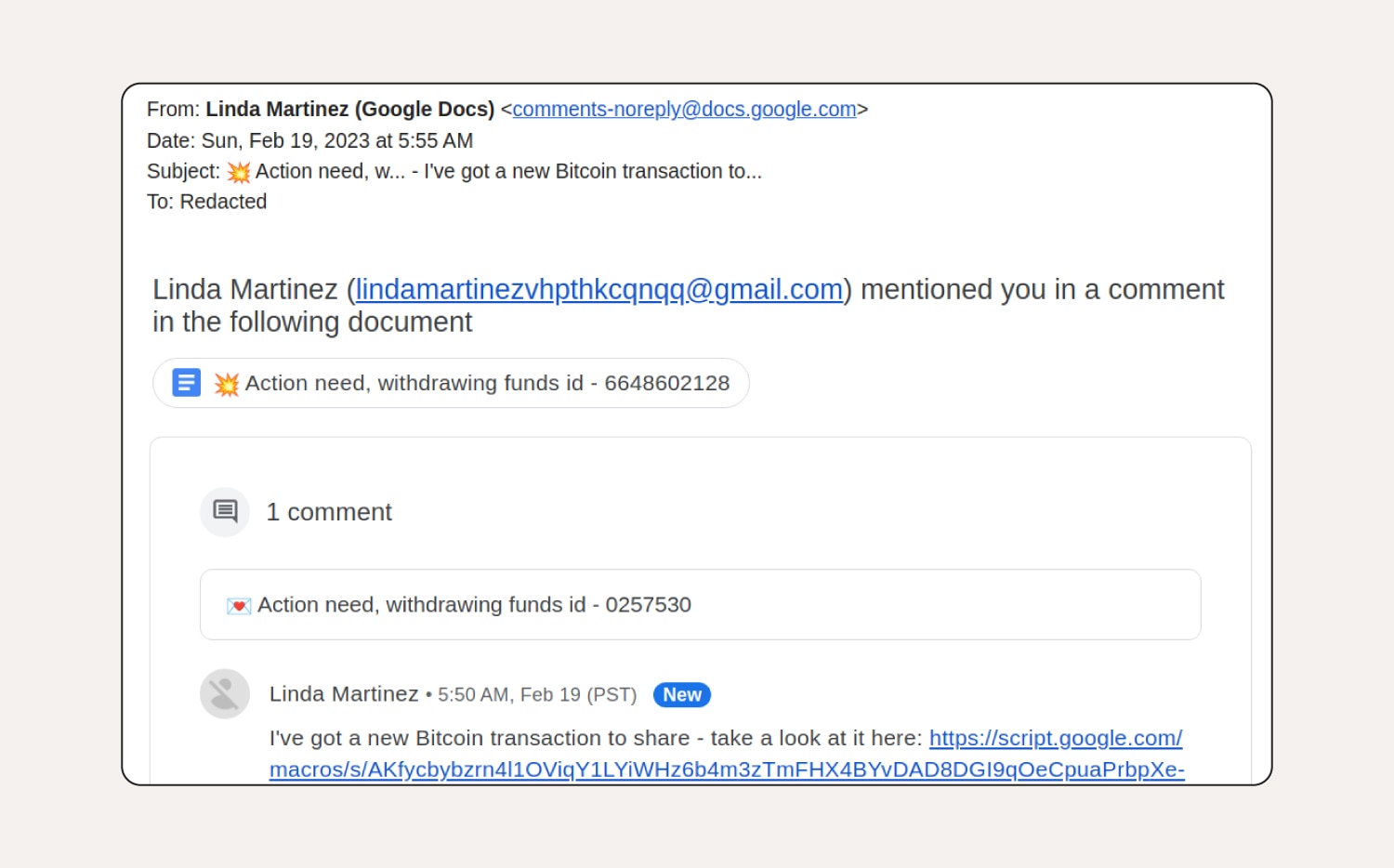Viewport: 1394px width, 868px height.
Task: Click the sender name 'Linda Martinez (Google Docs)'
Action: tap(350, 110)
